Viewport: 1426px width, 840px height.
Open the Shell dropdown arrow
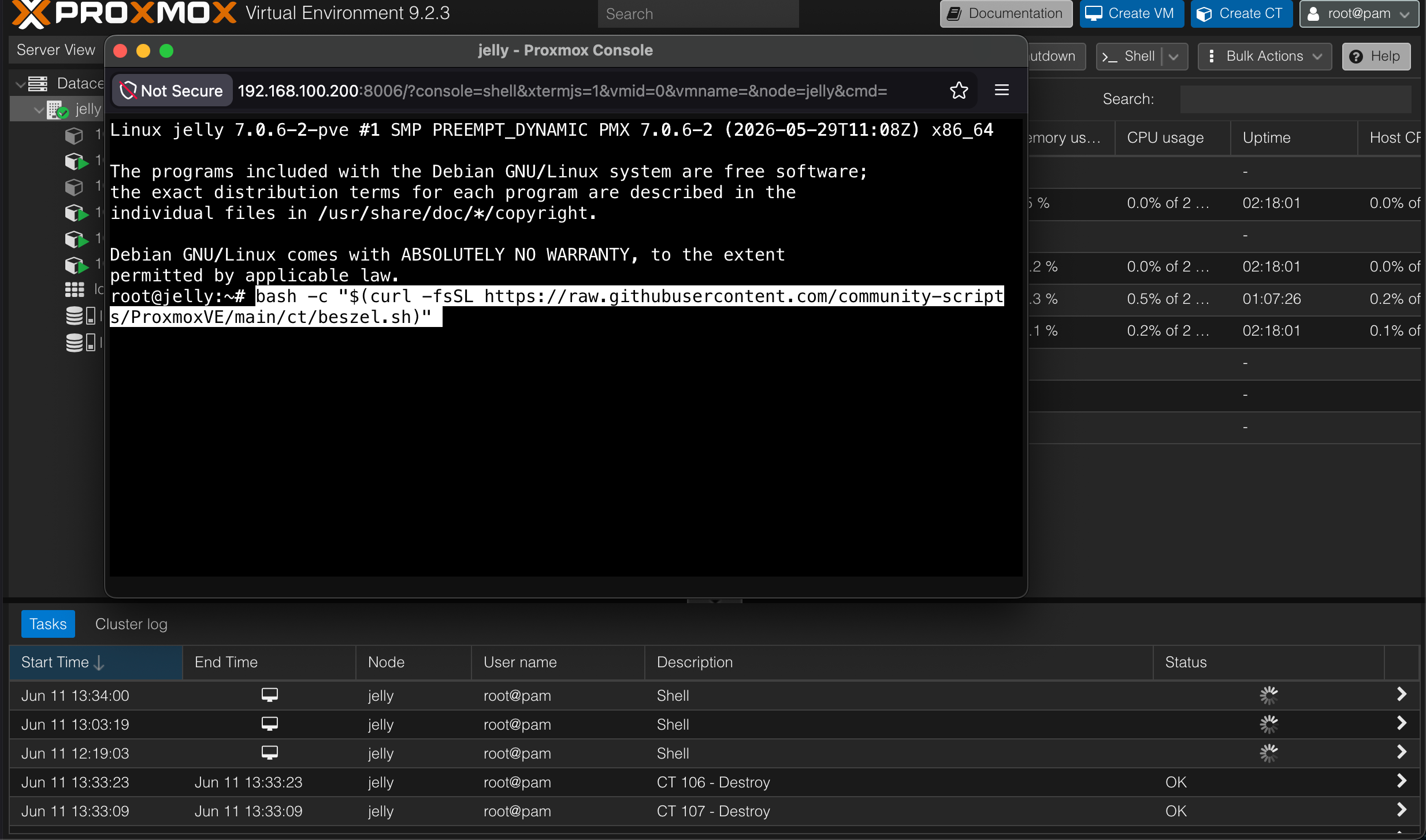pyautogui.click(x=1174, y=57)
